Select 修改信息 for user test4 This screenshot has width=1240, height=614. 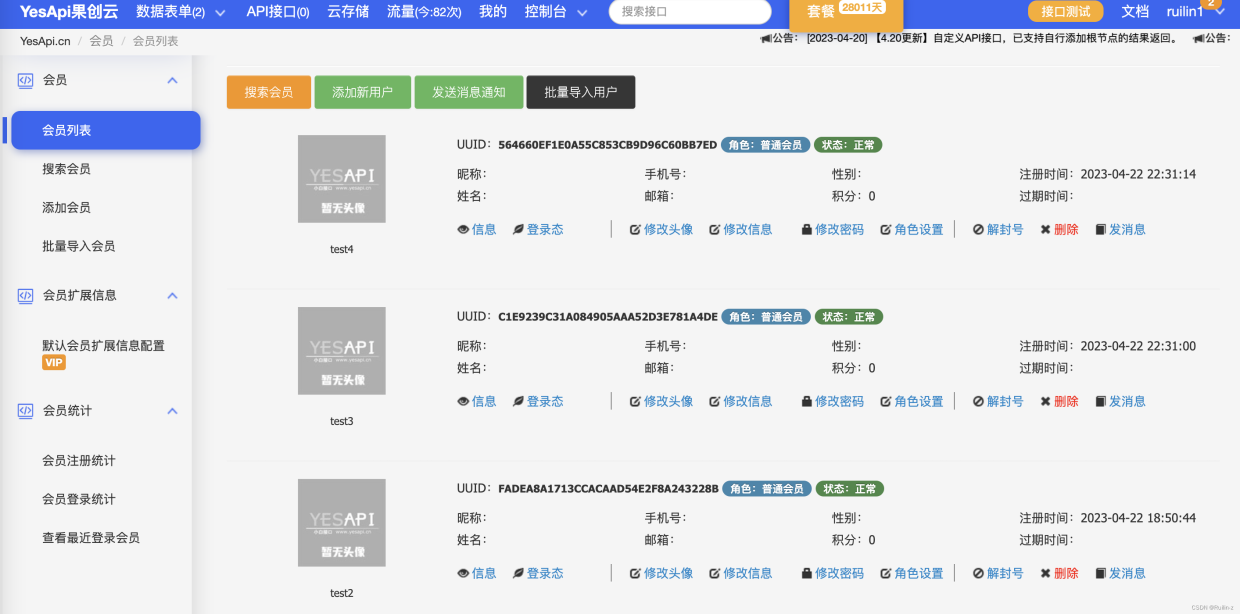745,229
